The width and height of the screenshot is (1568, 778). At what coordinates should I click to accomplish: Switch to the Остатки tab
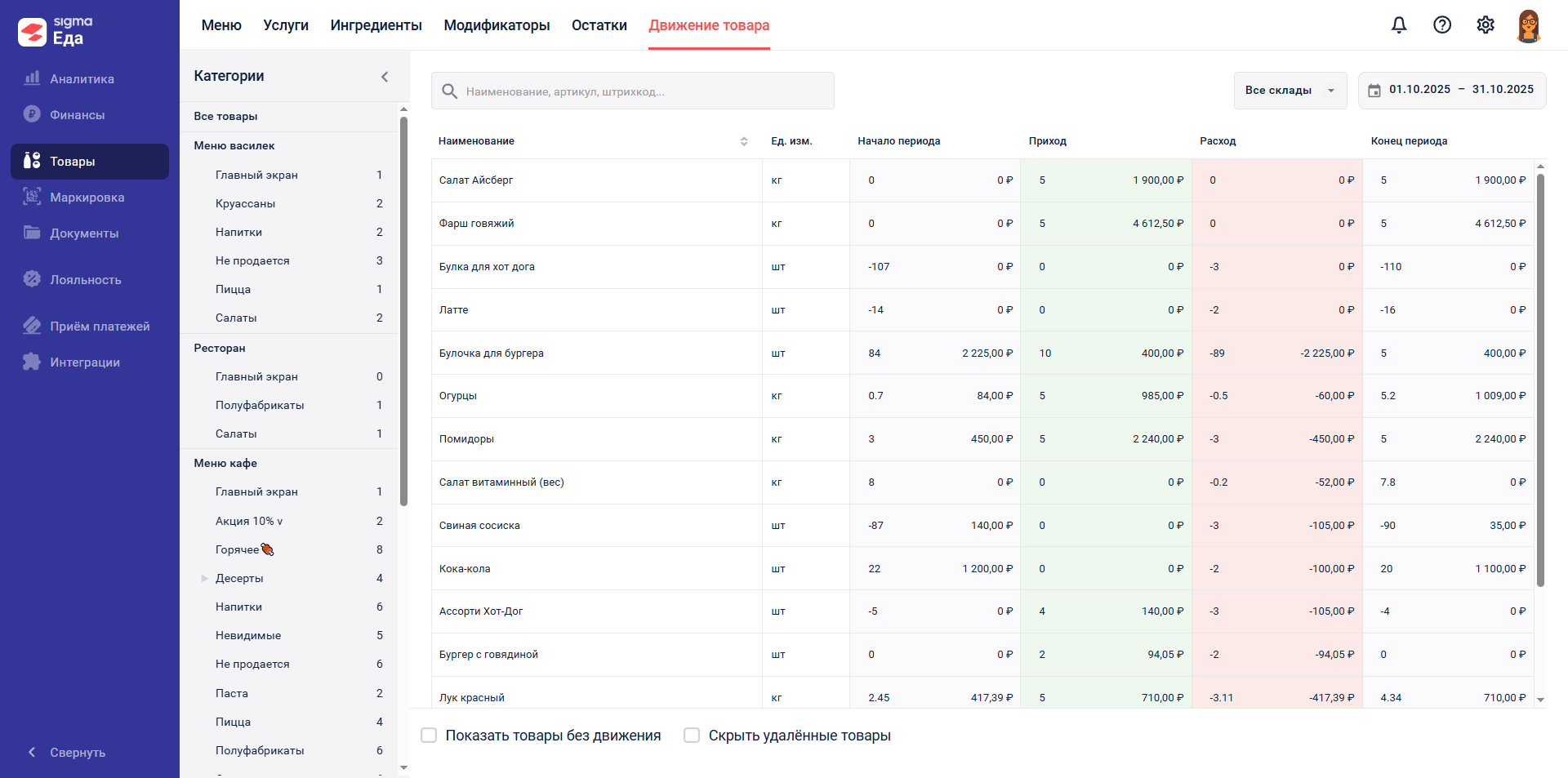tap(599, 25)
